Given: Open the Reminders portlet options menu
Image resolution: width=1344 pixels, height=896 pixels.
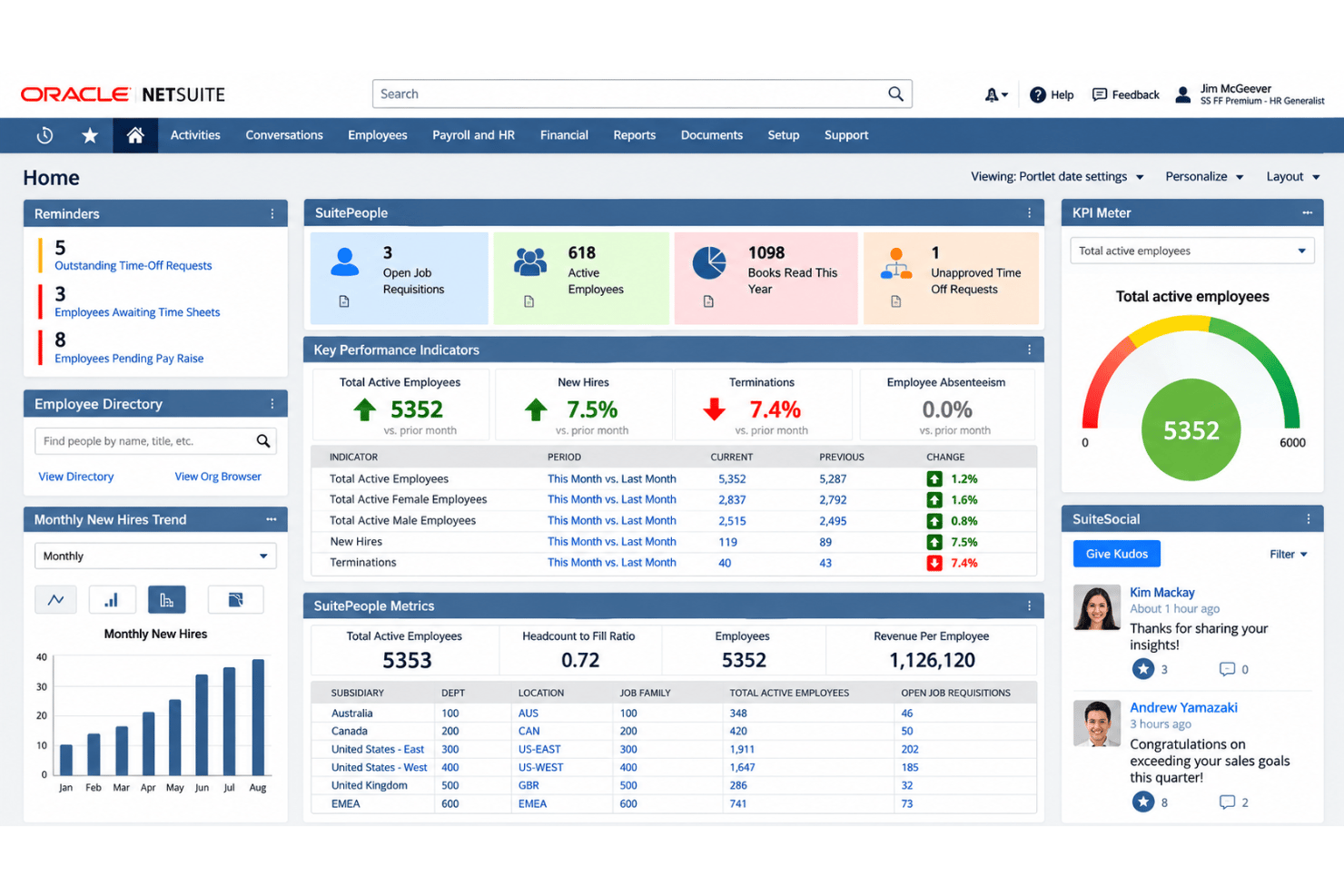Looking at the screenshot, I should (x=272, y=214).
